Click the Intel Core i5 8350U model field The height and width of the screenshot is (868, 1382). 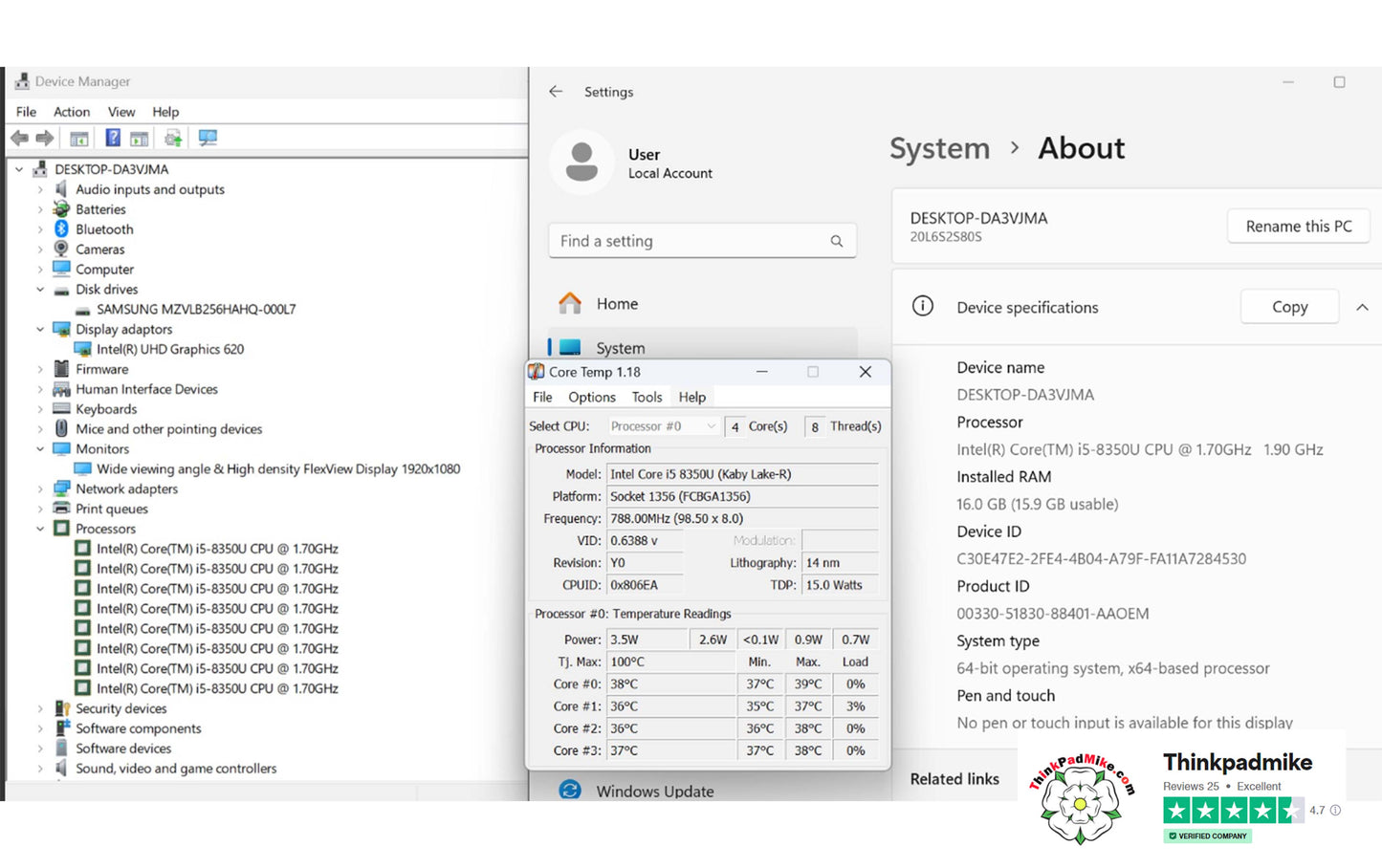(x=742, y=474)
